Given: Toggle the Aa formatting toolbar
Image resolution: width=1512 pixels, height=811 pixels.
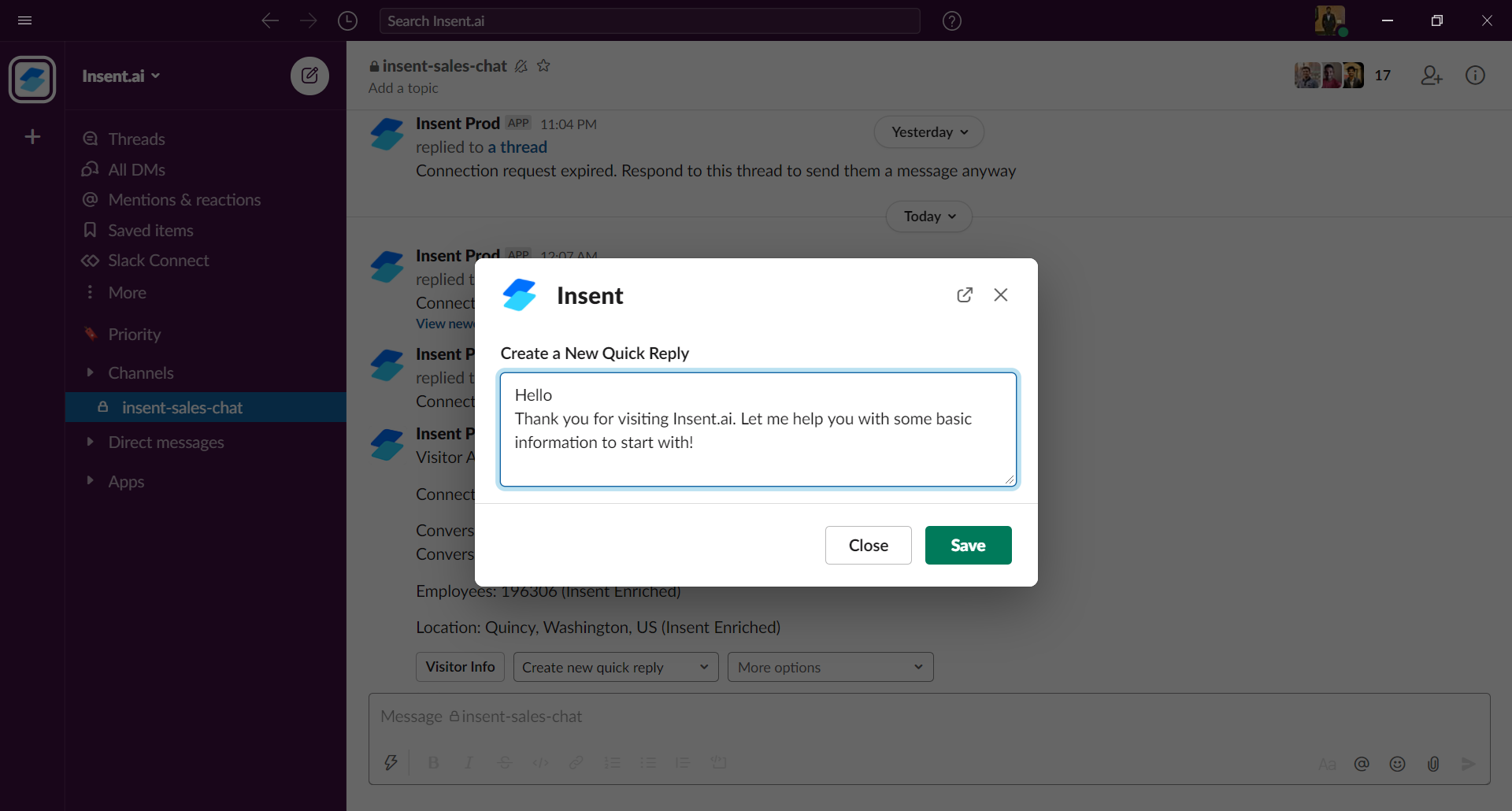Looking at the screenshot, I should point(1327,764).
